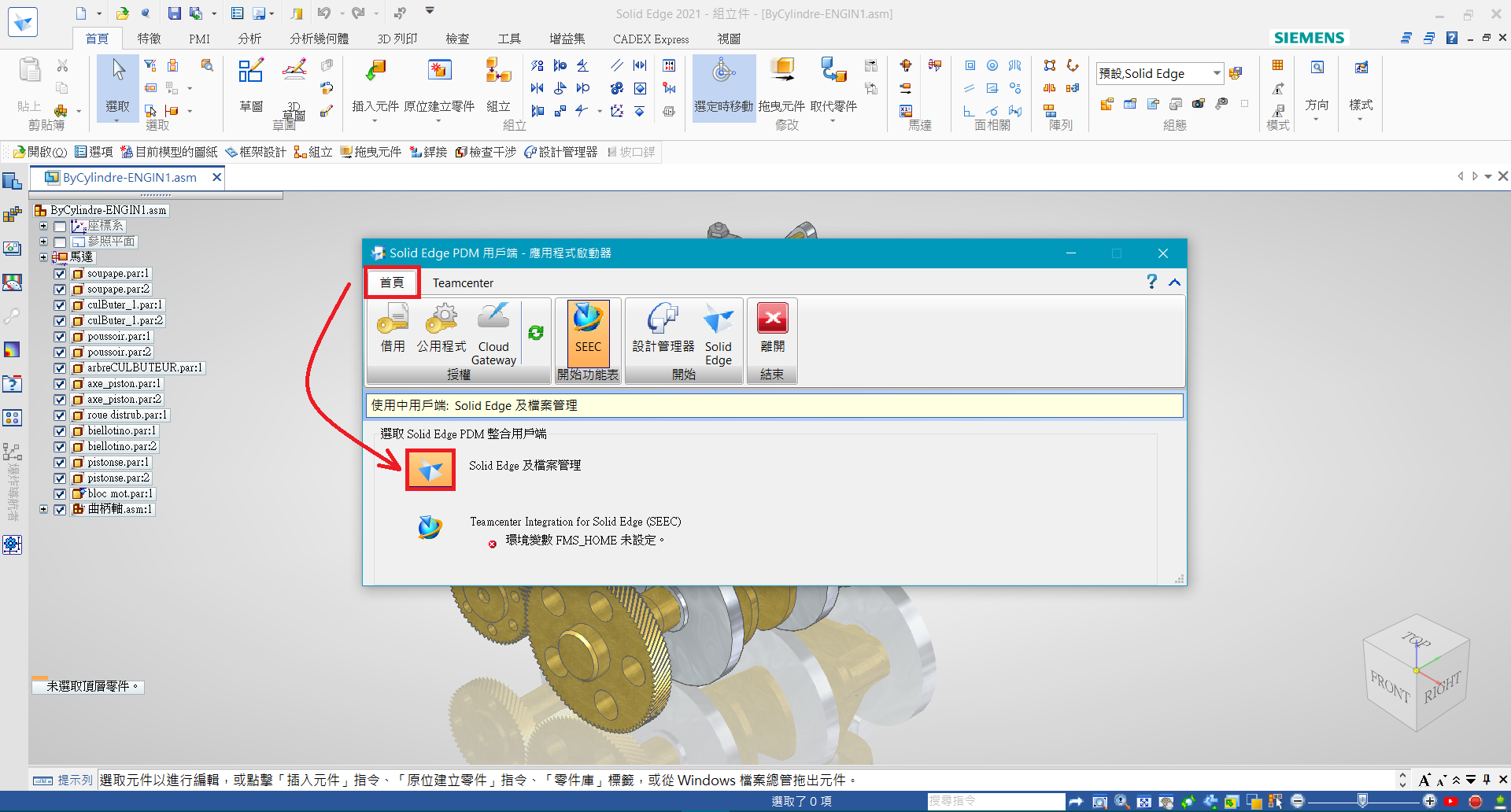Click zoom slider handle in status bar

click(x=1362, y=801)
